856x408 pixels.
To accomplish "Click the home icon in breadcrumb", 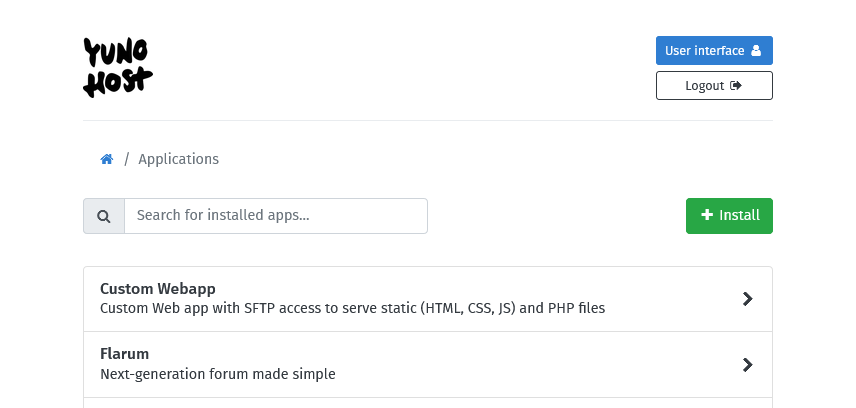I will (x=107, y=159).
